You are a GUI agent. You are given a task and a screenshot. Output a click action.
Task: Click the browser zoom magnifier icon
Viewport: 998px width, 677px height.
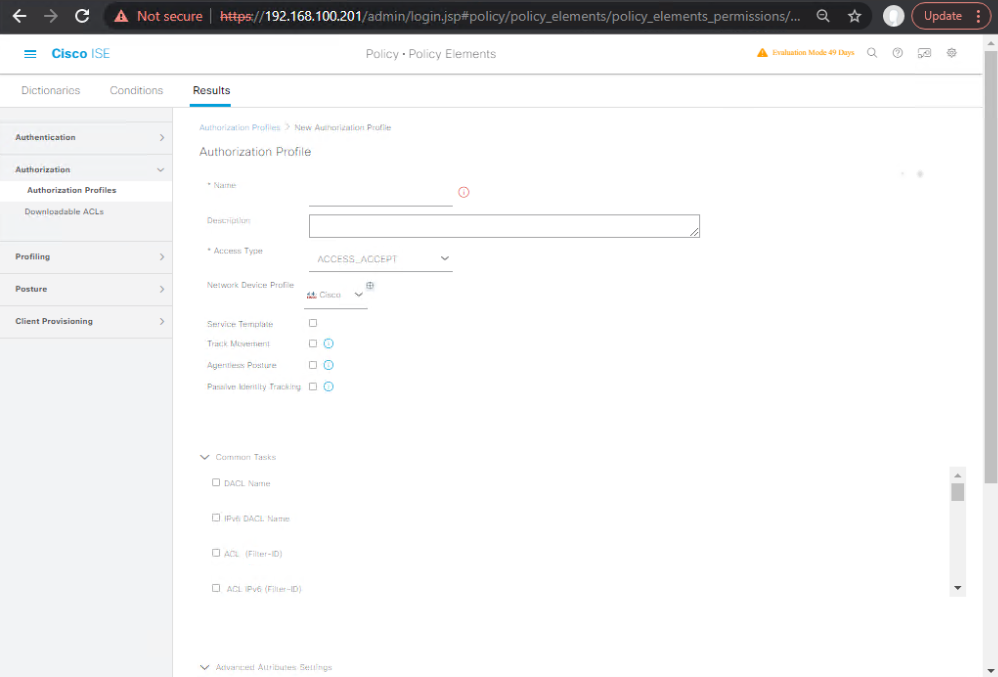click(823, 16)
